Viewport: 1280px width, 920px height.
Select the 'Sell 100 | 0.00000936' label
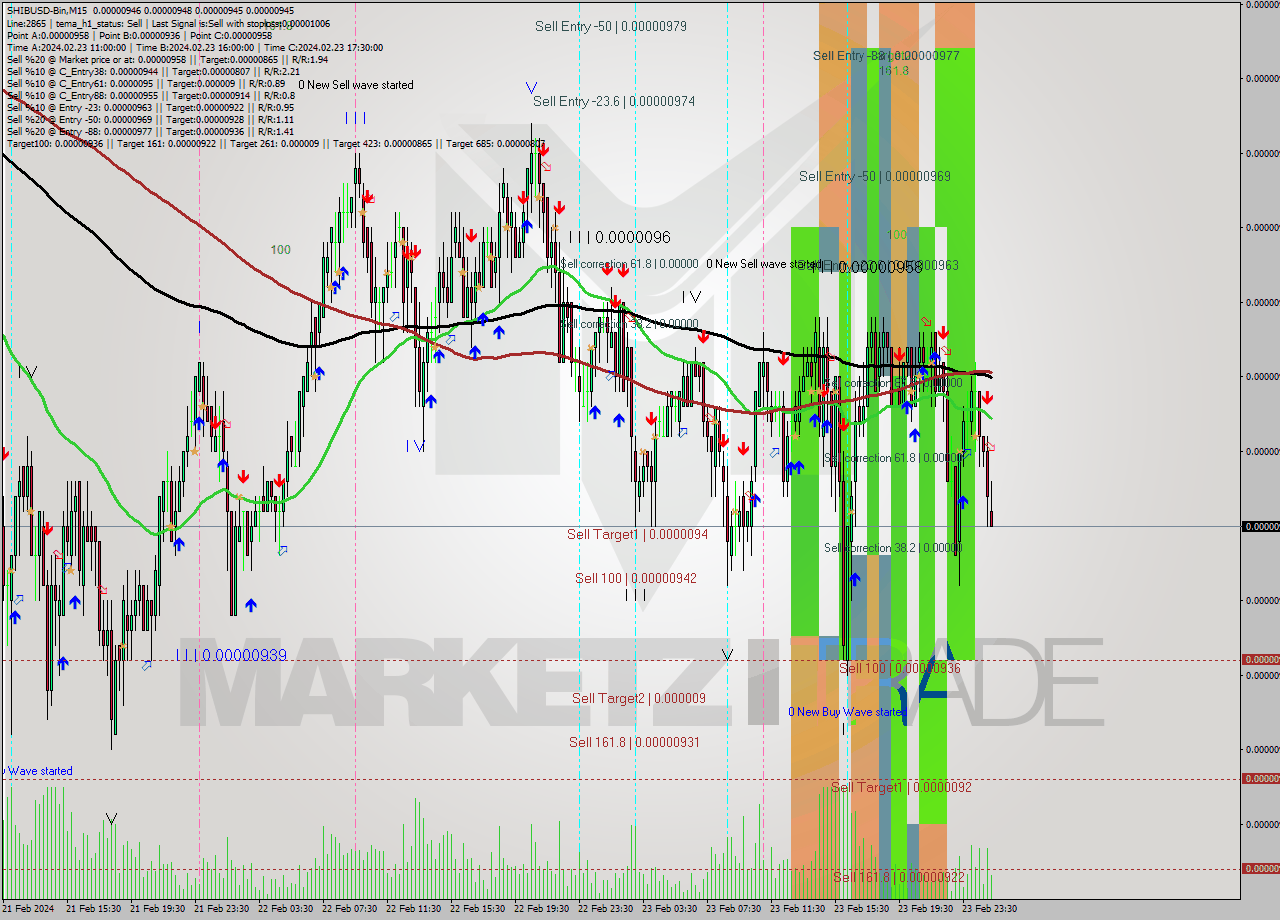(x=899, y=668)
